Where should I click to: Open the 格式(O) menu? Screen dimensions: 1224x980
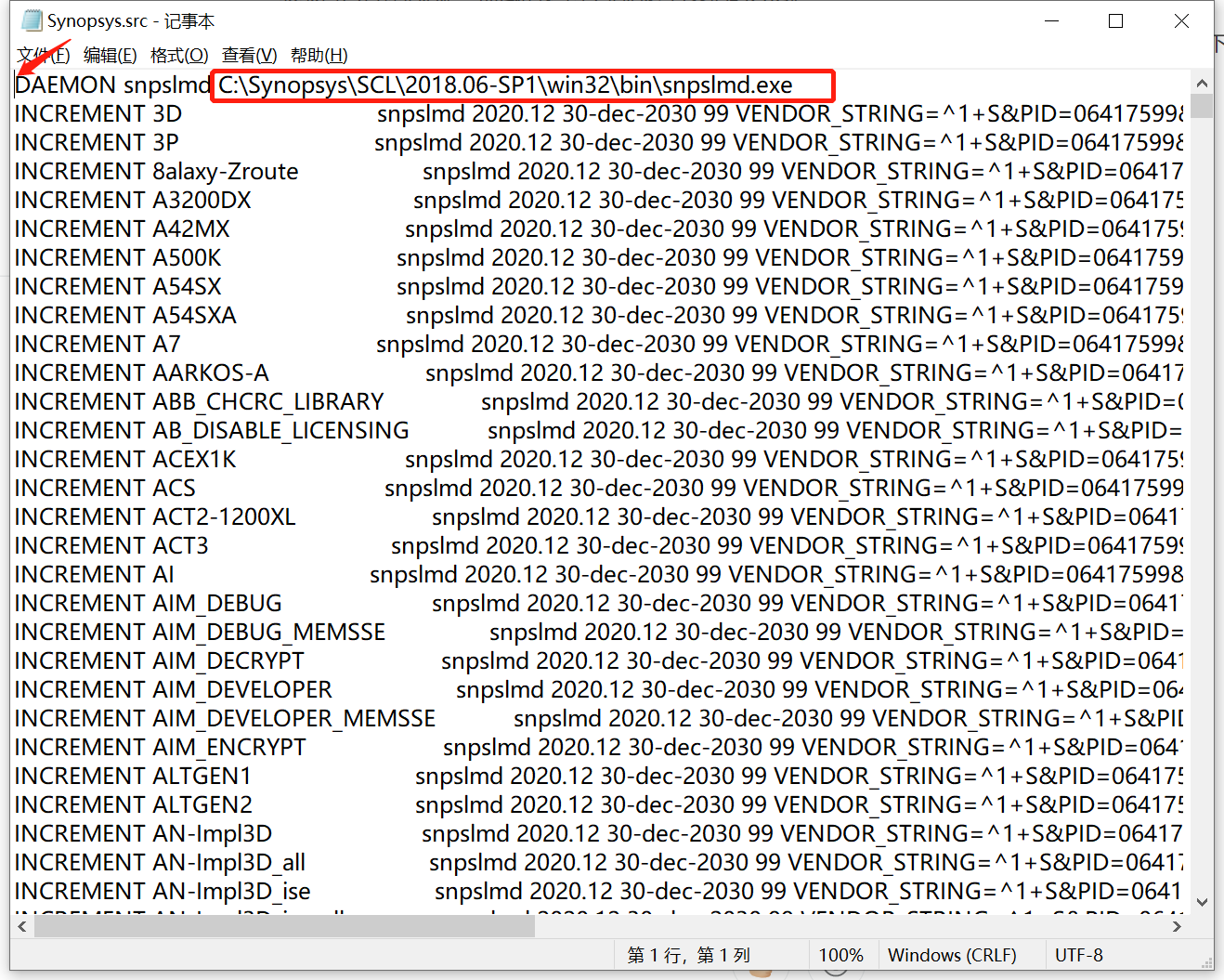179,56
